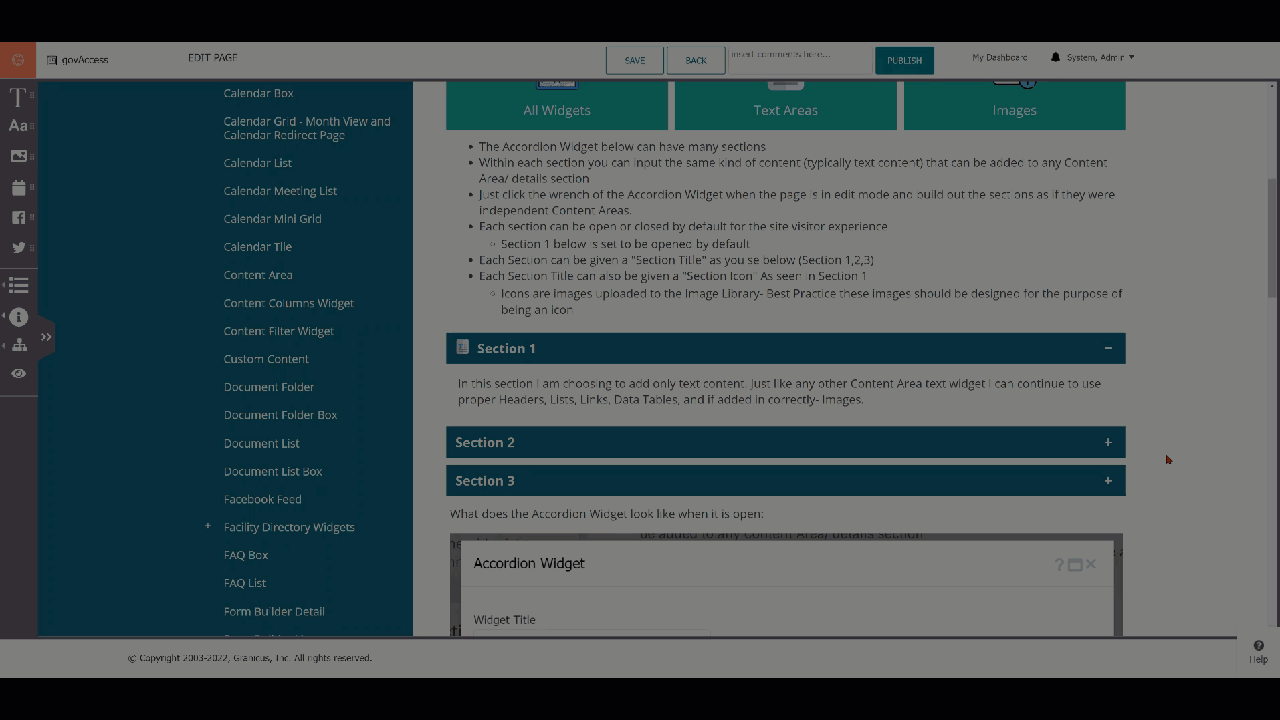This screenshot has width=1280, height=720.
Task: Expand Section 2 accordion
Action: pyautogui.click(x=1107, y=442)
